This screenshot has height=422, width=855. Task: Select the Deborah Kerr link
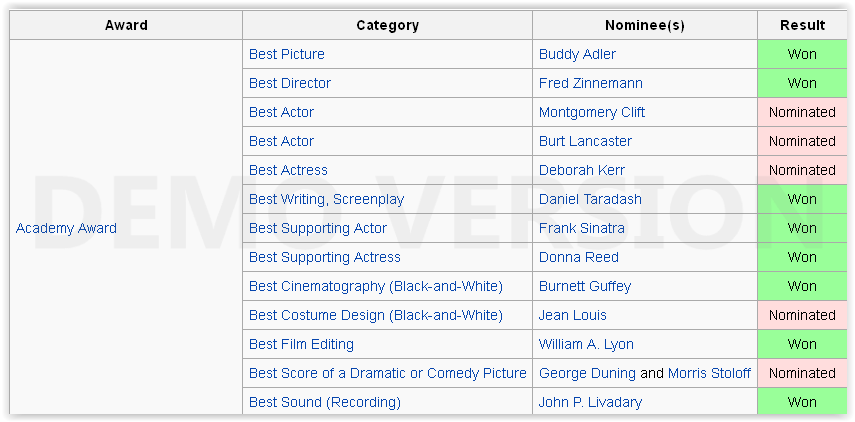point(582,170)
